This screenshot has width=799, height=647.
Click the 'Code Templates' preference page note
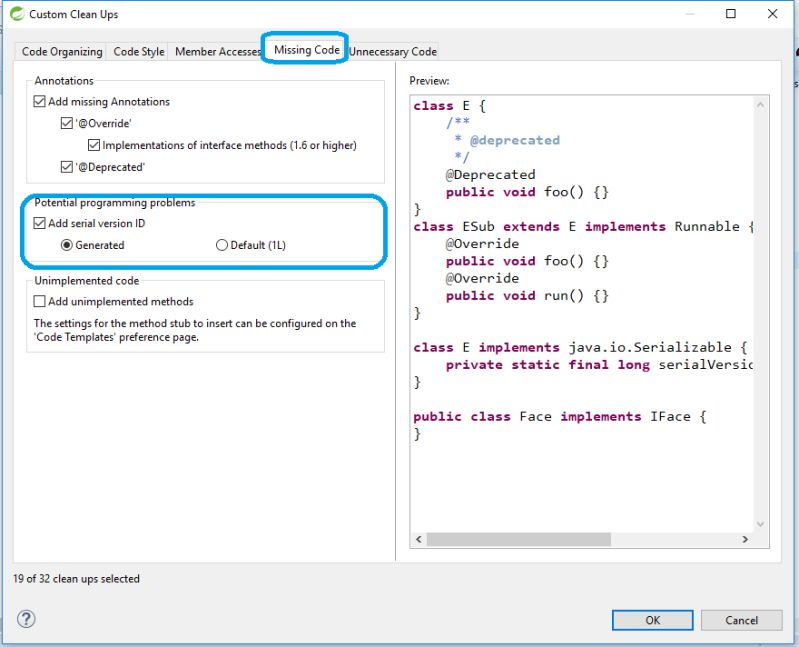tap(195, 330)
